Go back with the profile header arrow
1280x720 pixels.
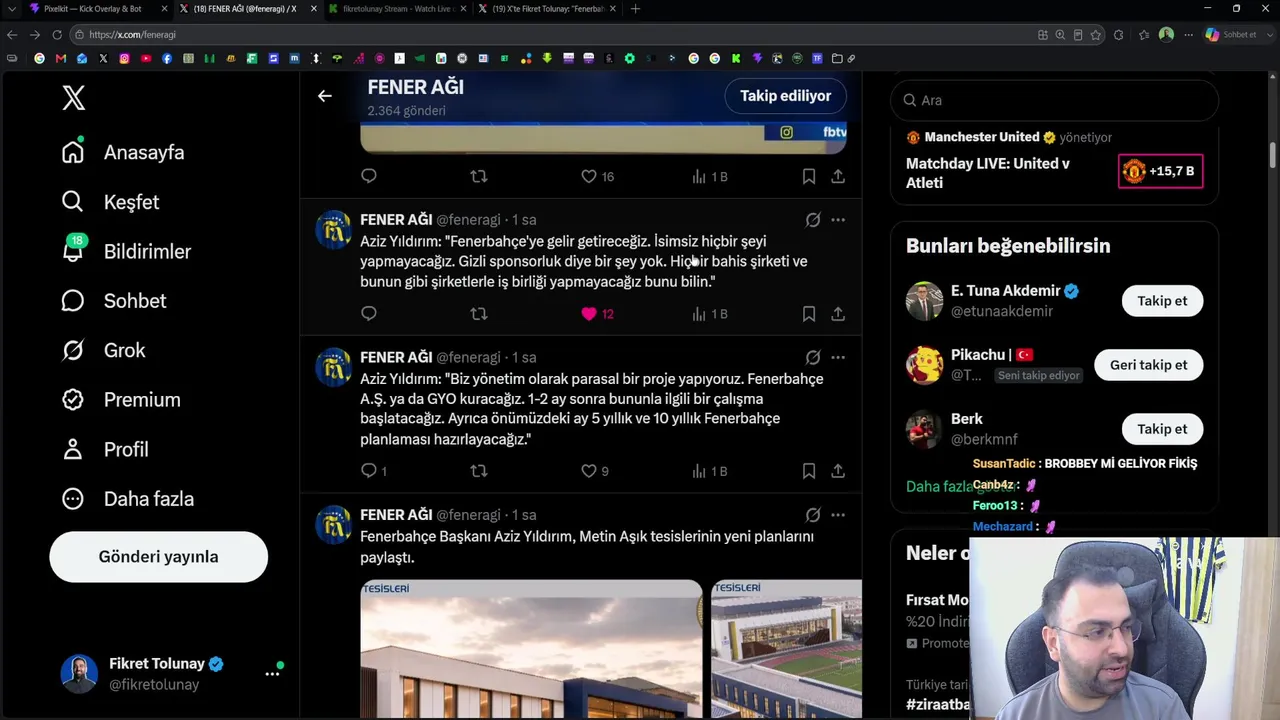pos(325,96)
